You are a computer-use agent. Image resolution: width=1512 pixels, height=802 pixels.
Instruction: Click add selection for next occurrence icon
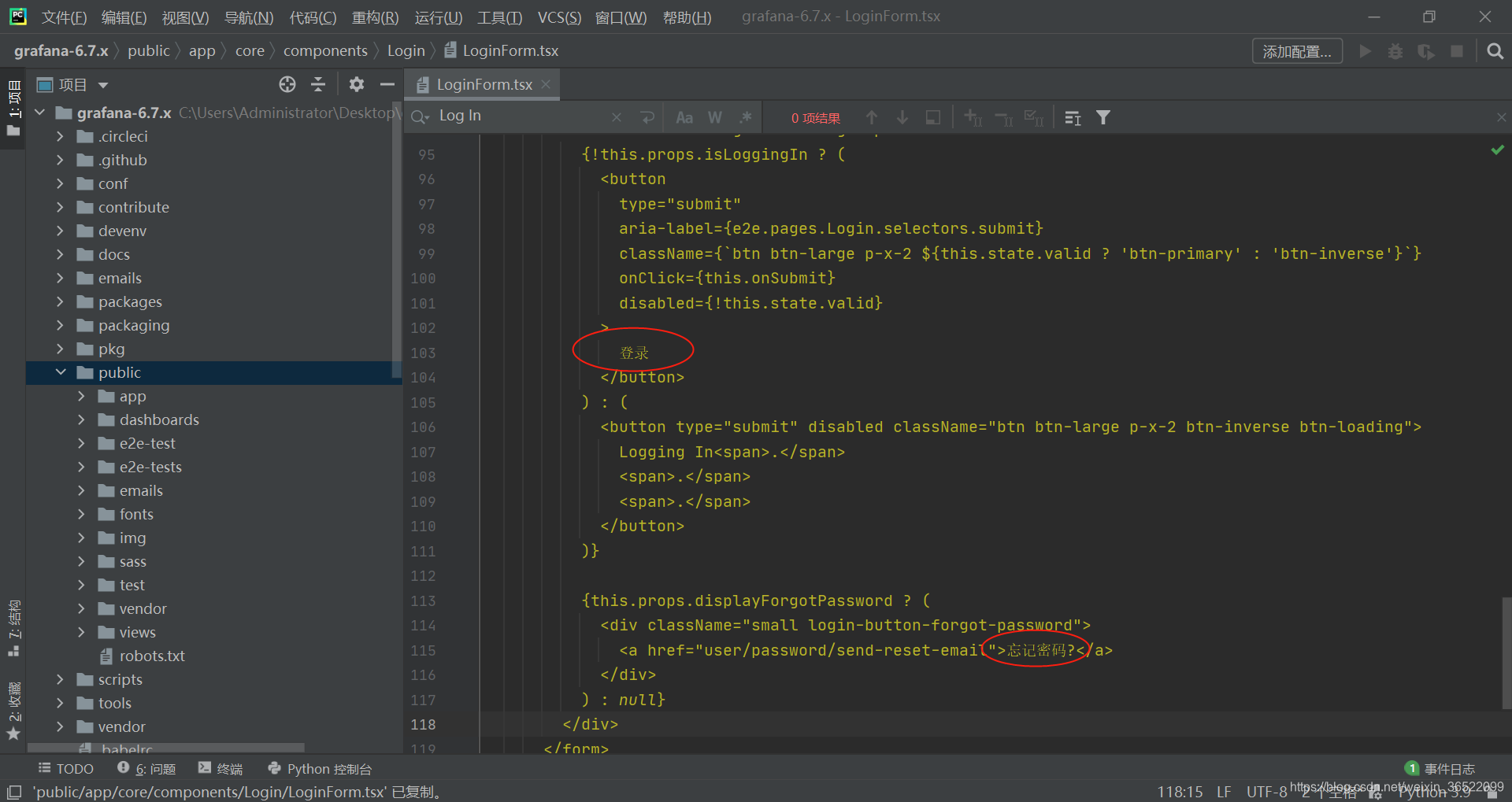[973, 117]
